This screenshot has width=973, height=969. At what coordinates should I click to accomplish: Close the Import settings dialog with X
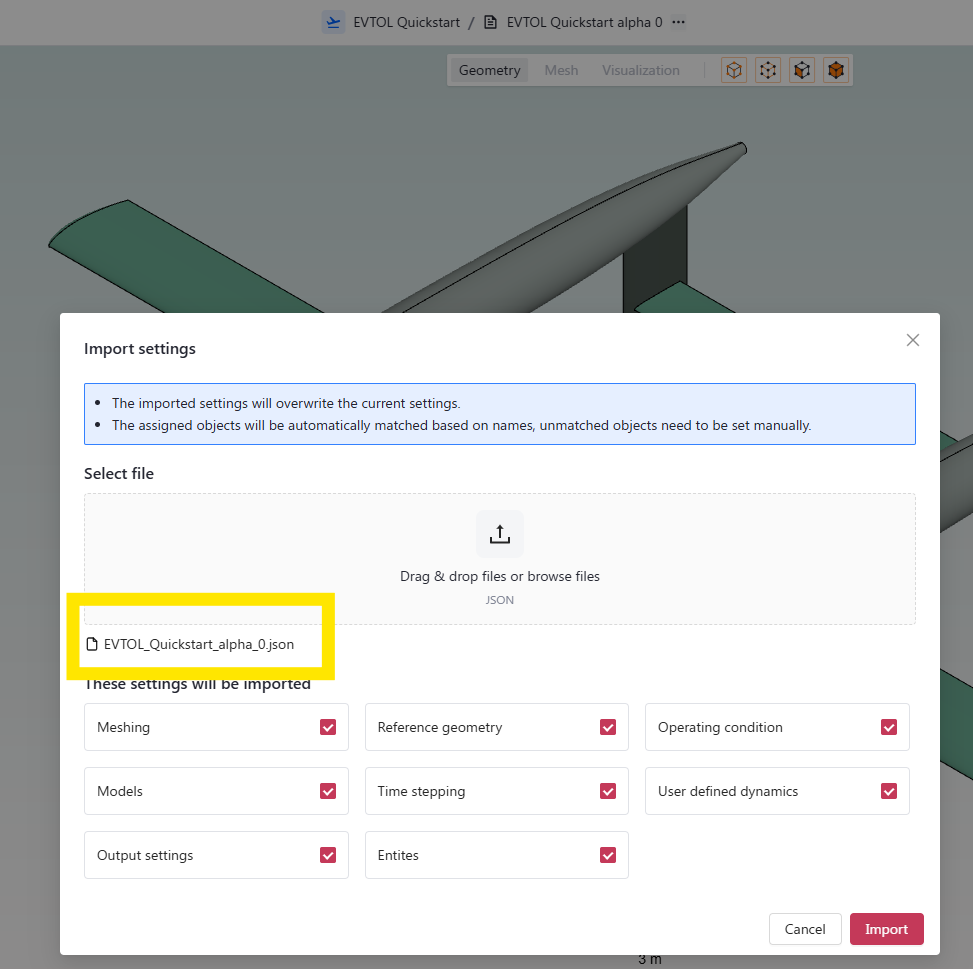(x=912, y=340)
